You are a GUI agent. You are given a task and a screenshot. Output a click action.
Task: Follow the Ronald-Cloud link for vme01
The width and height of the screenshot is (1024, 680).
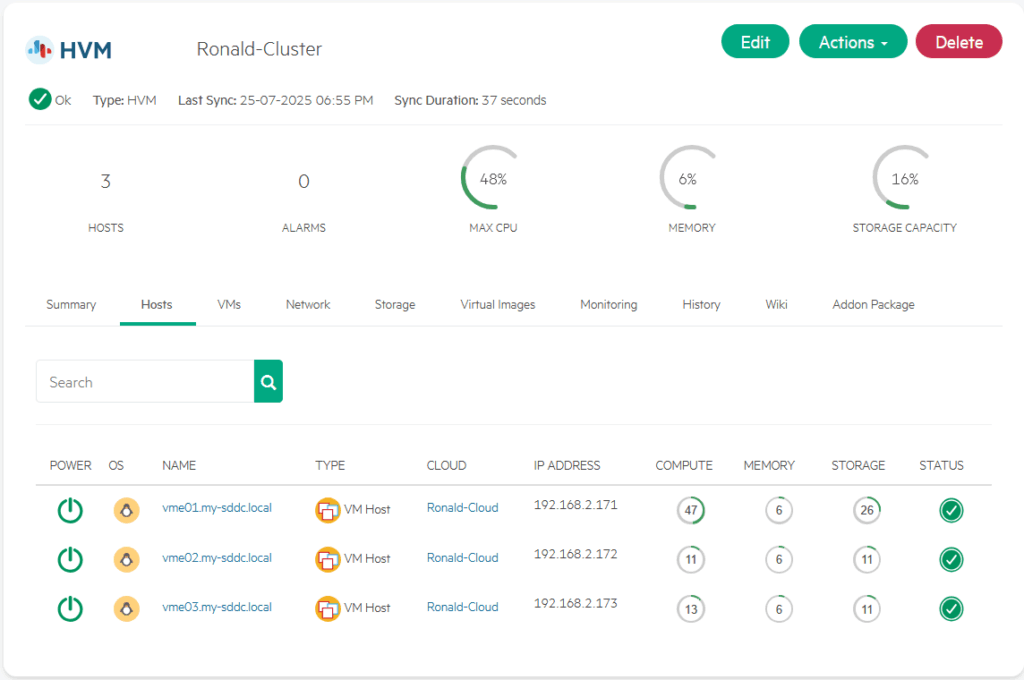pos(462,508)
